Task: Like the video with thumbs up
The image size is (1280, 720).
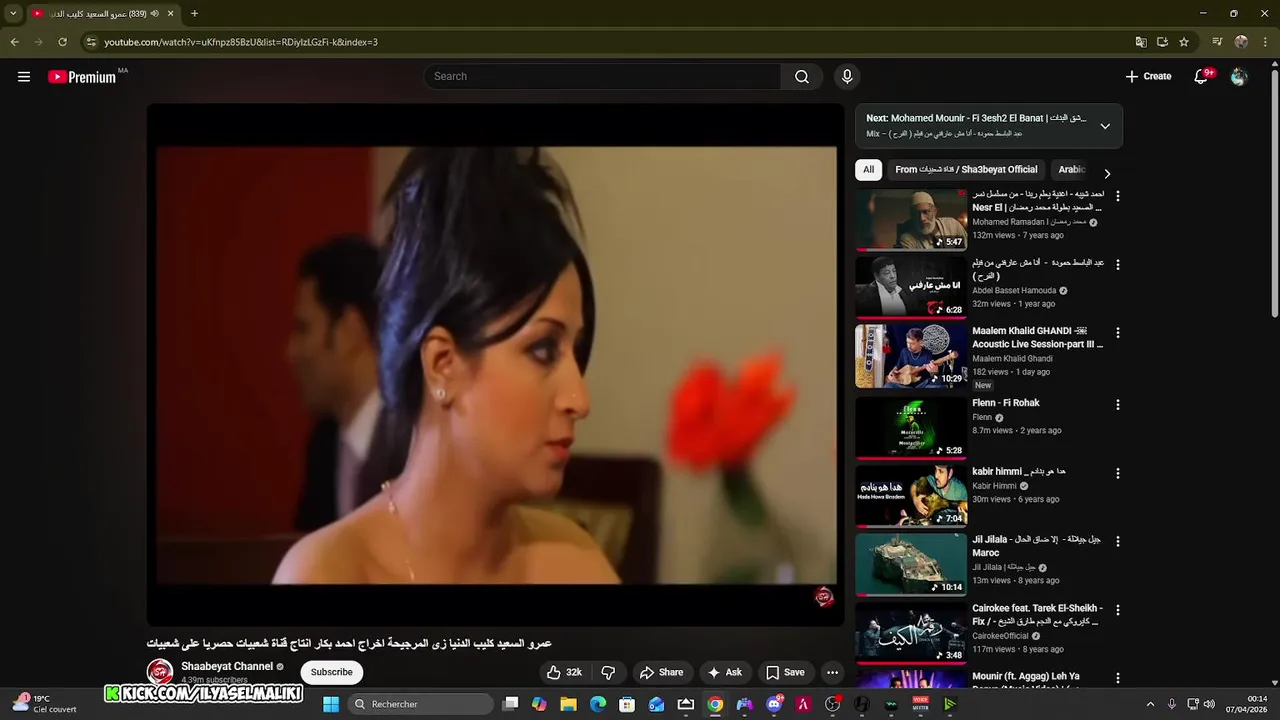Action: click(564, 673)
